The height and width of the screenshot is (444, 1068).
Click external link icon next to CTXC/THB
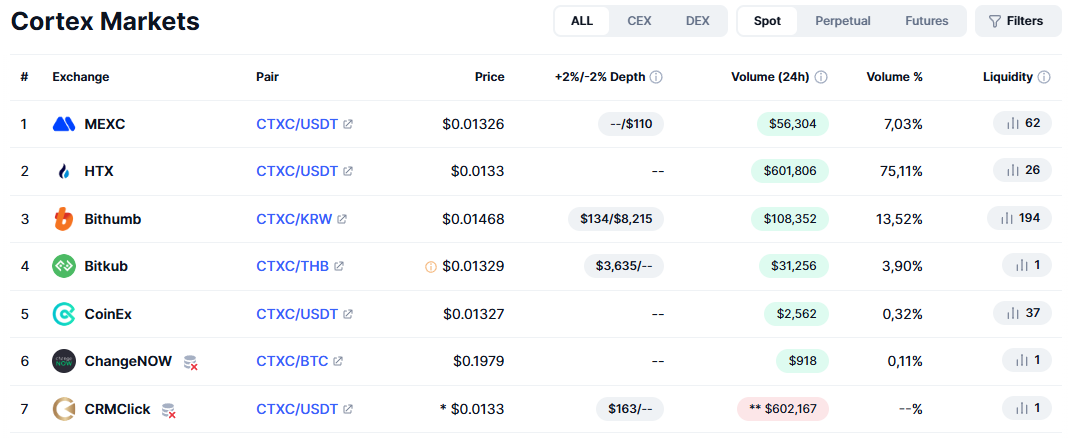tap(339, 266)
